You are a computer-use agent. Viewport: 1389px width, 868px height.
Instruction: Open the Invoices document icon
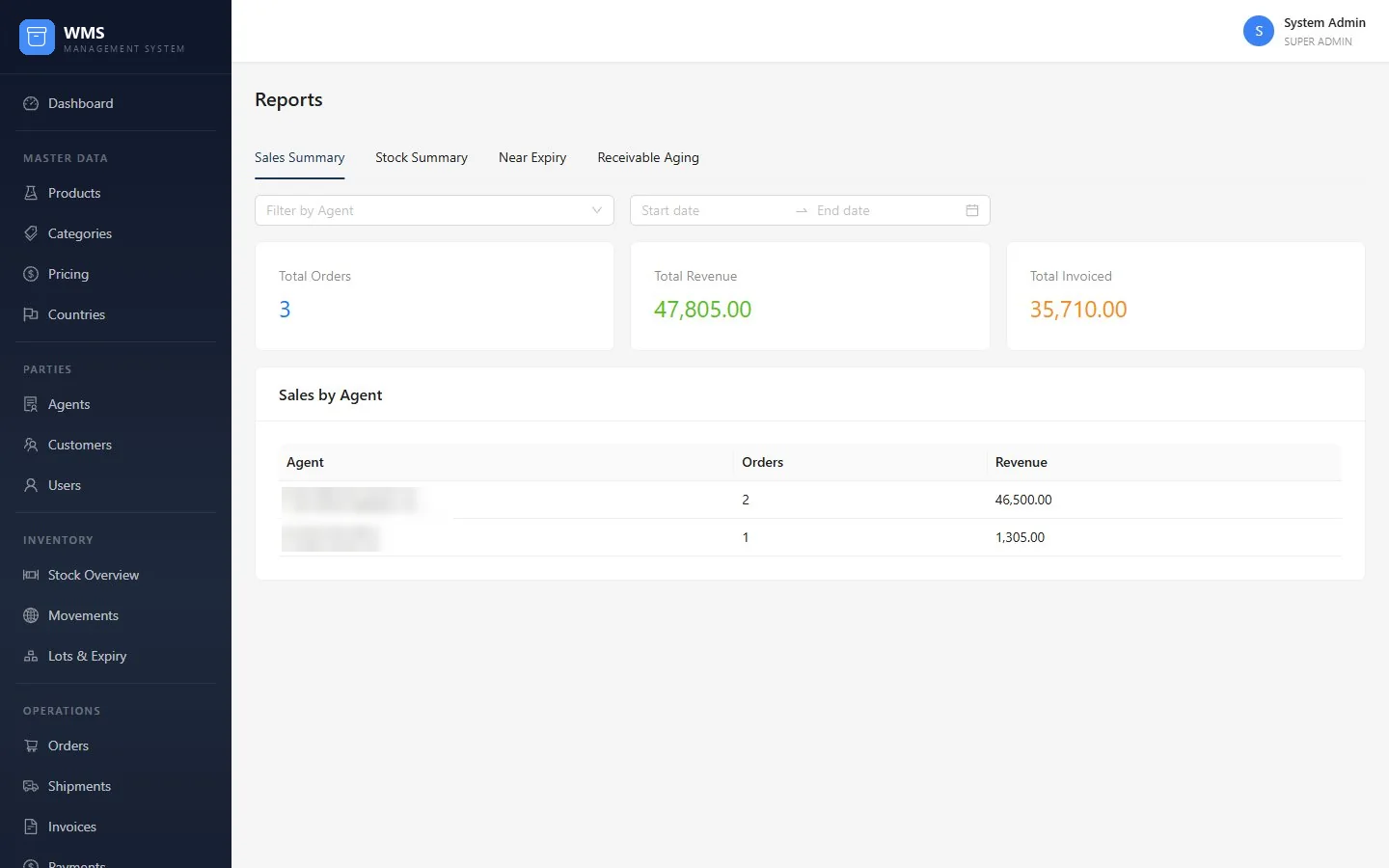[31, 827]
